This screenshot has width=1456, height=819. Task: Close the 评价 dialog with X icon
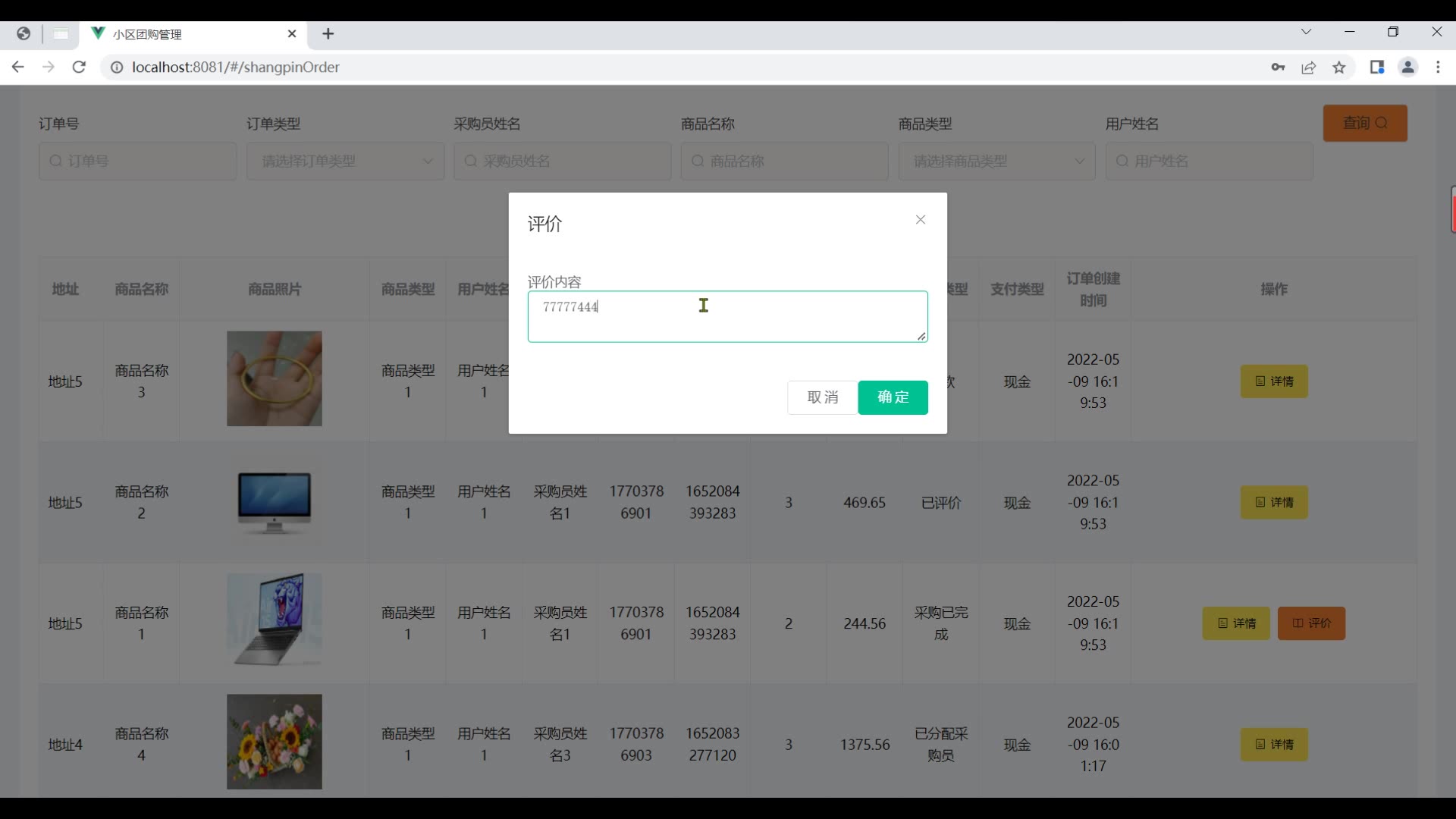[x=920, y=220]
